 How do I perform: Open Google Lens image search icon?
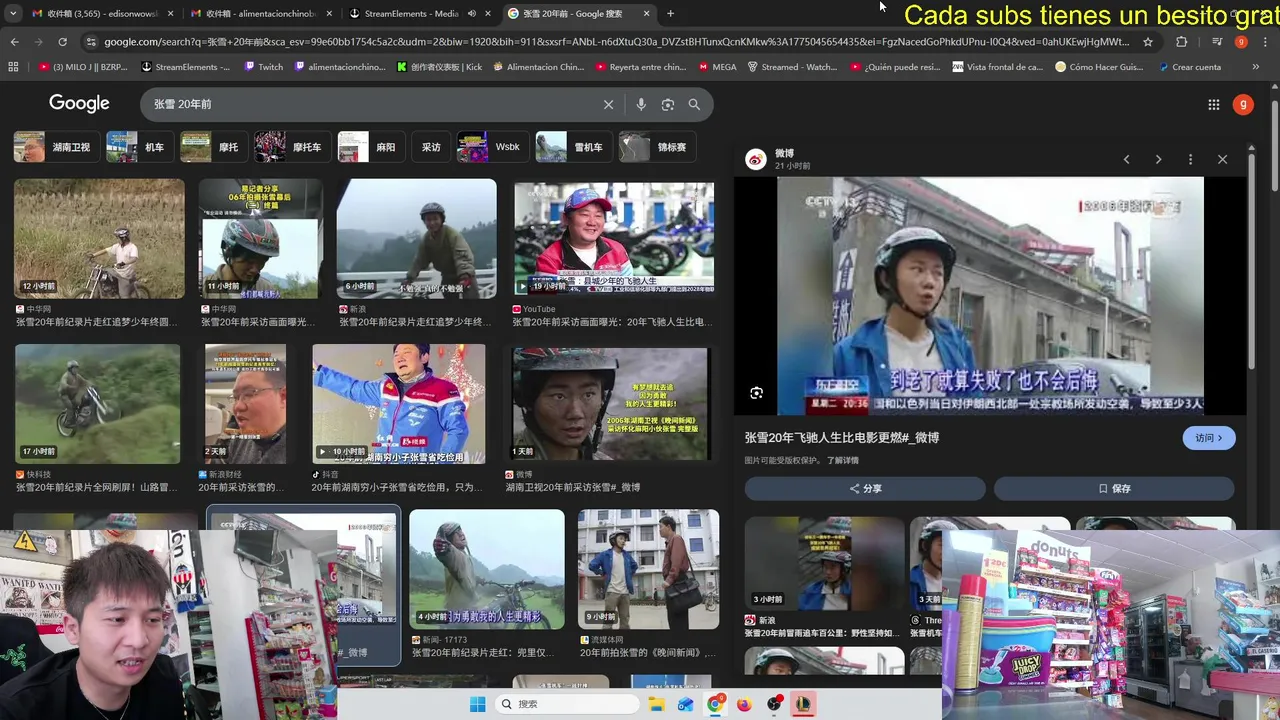click(x=667, y=104)
